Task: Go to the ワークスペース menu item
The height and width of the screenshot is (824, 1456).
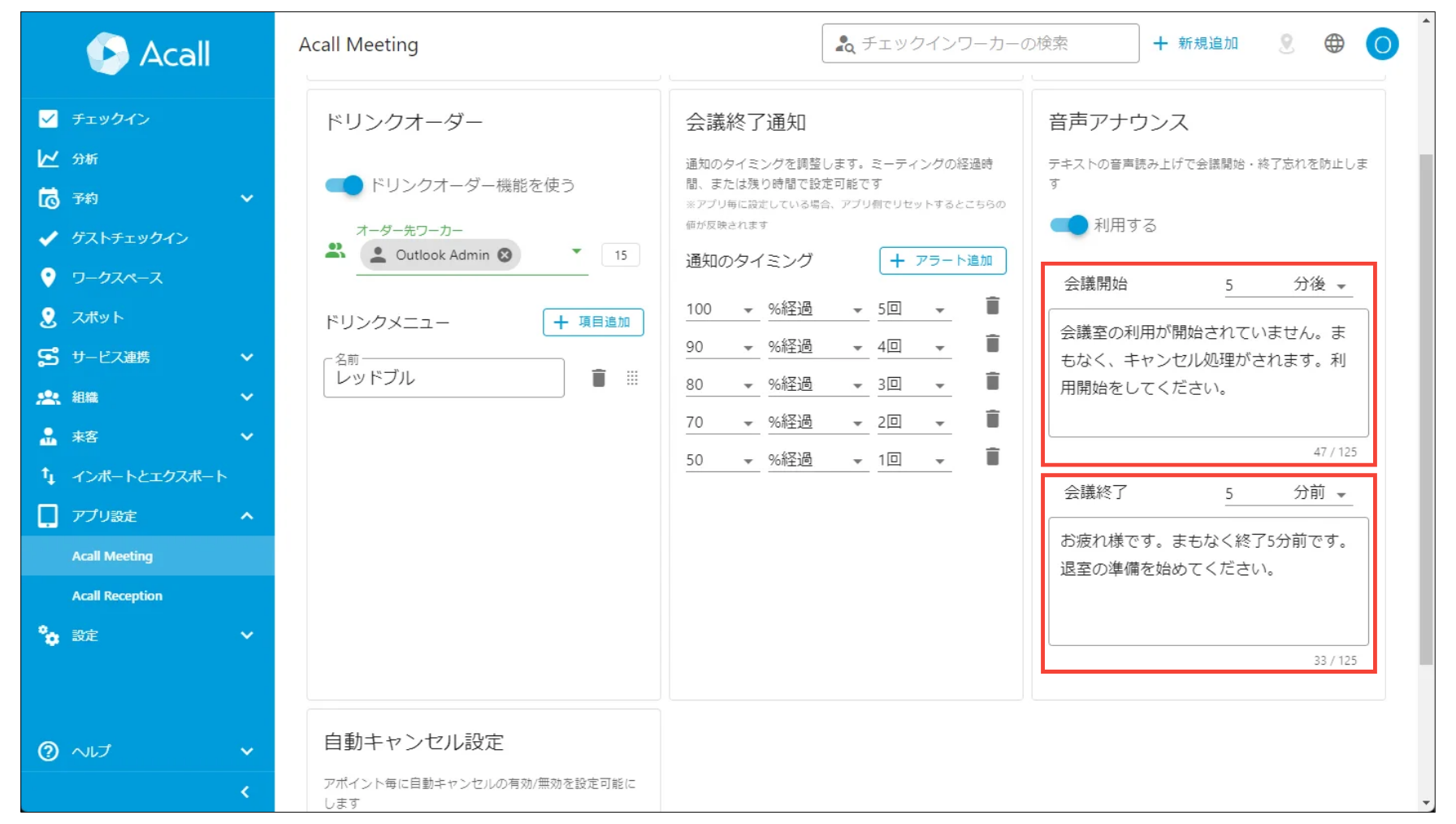Action: [x=117, y=278]
